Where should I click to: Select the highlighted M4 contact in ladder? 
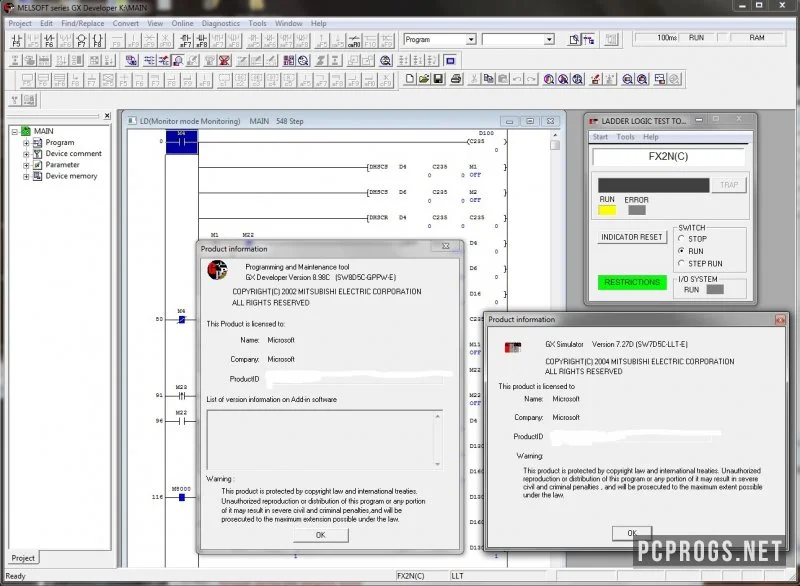[182, 142]
